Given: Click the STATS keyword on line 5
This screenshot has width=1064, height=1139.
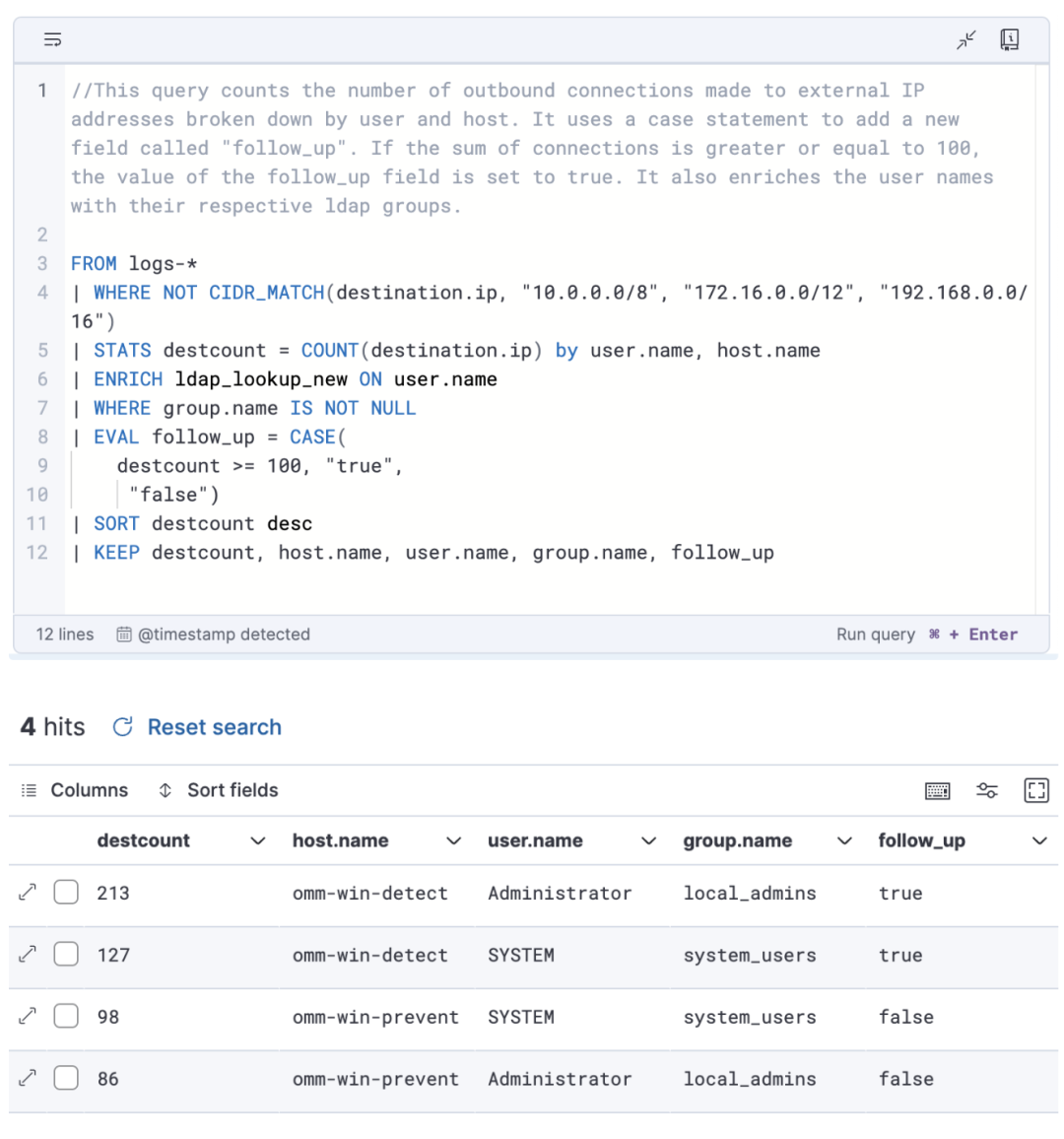Looking at the screenshot, I should pyautogui.click(x=122, y=350).
